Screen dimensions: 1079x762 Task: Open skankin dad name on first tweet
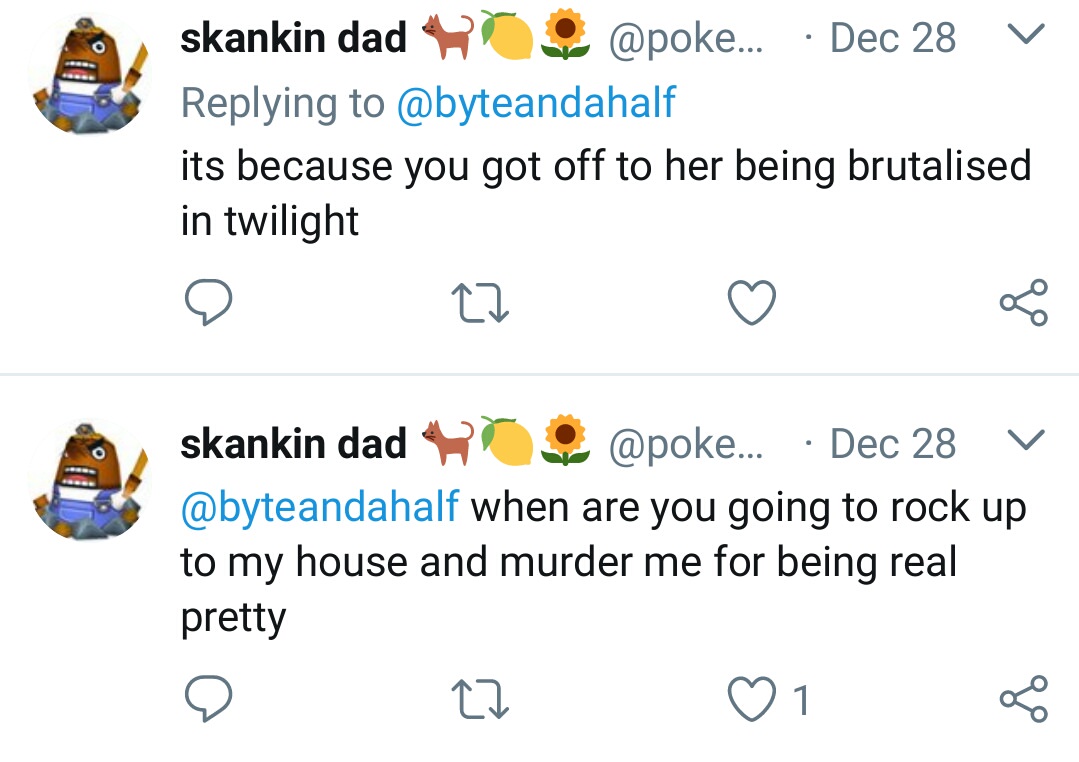(x=293, y=38)
